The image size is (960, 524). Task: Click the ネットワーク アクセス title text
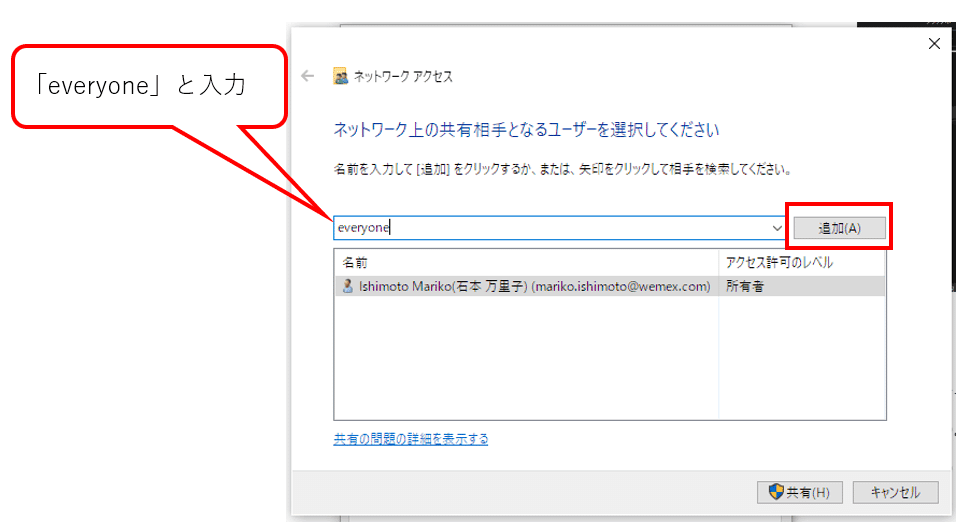[403, 77]
